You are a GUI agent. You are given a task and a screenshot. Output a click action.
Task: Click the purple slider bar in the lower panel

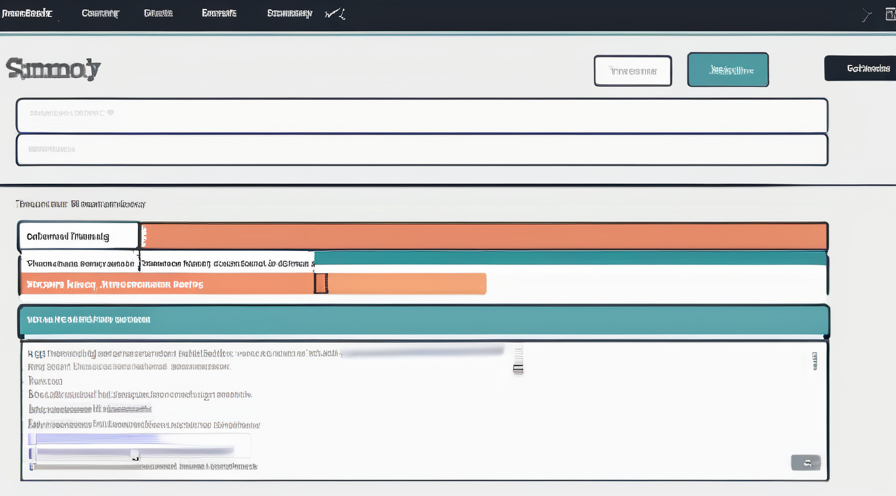pyautogui.click(x=95, y=438)
